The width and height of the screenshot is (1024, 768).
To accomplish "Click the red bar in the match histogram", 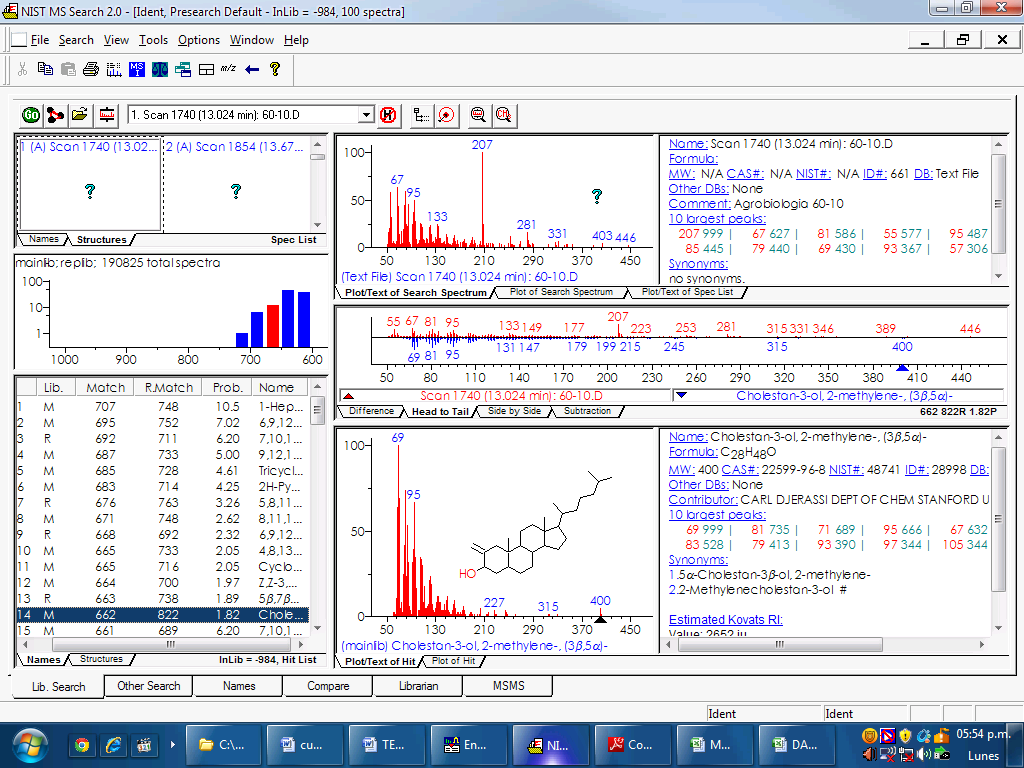I will pyautogui.click(x=272, y=326).
